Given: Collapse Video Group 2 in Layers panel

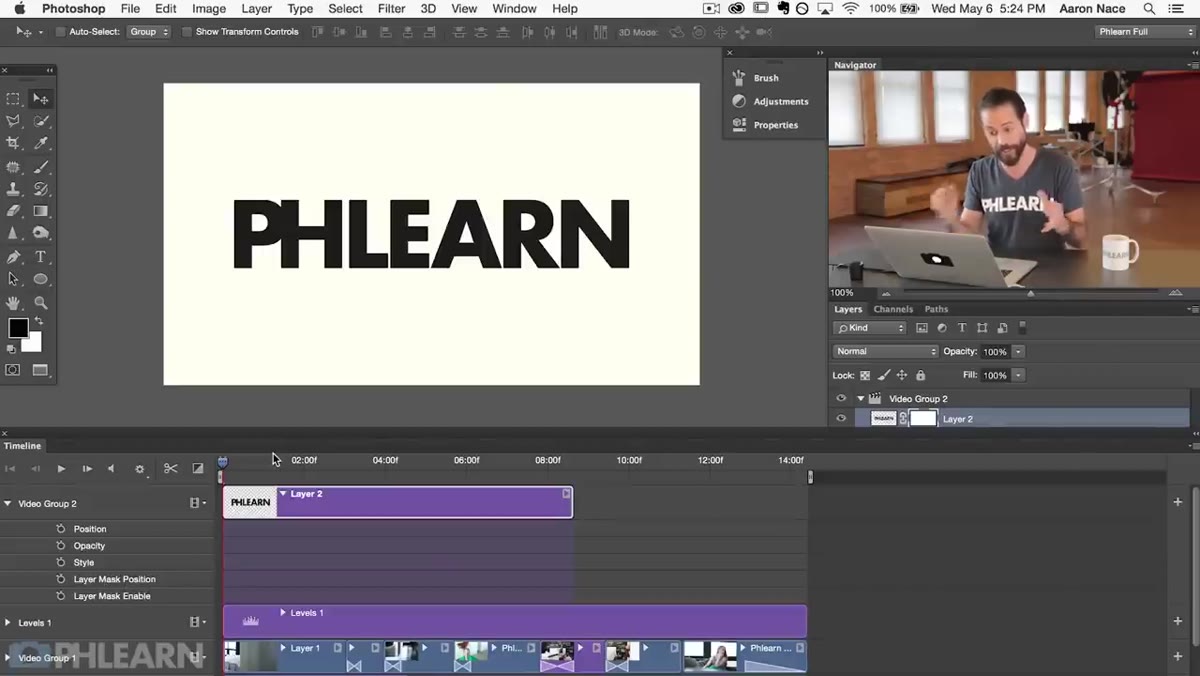Looking at the screenshot, I should pyautogui.click(x=860, y=398).
